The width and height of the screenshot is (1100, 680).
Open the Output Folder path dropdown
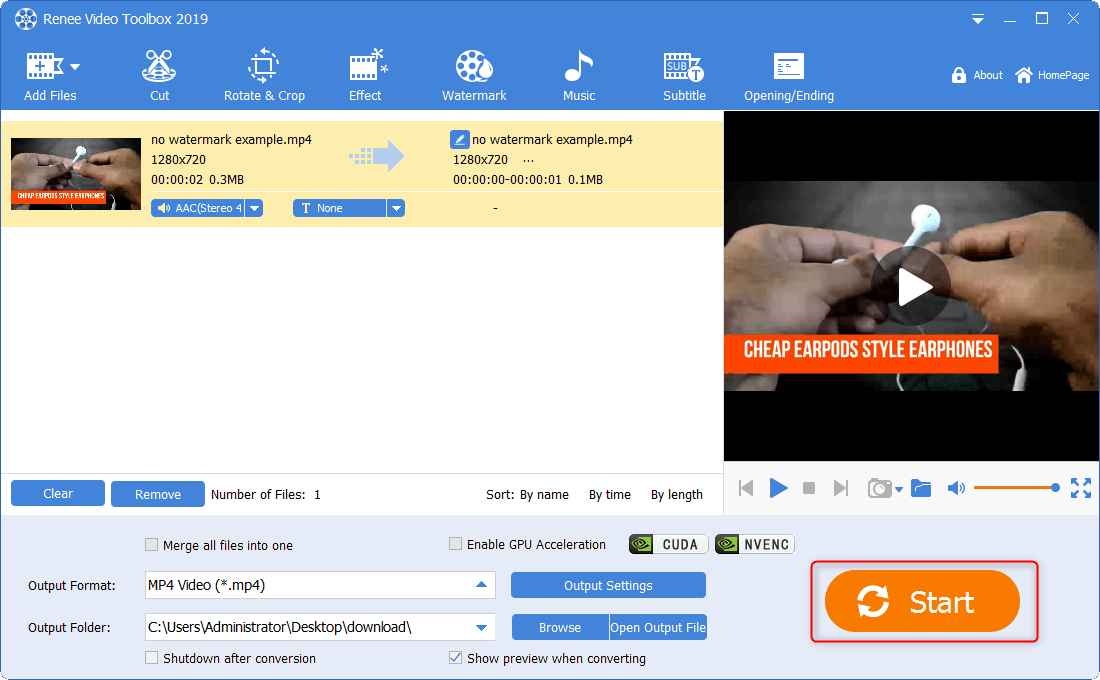[481, 628]
